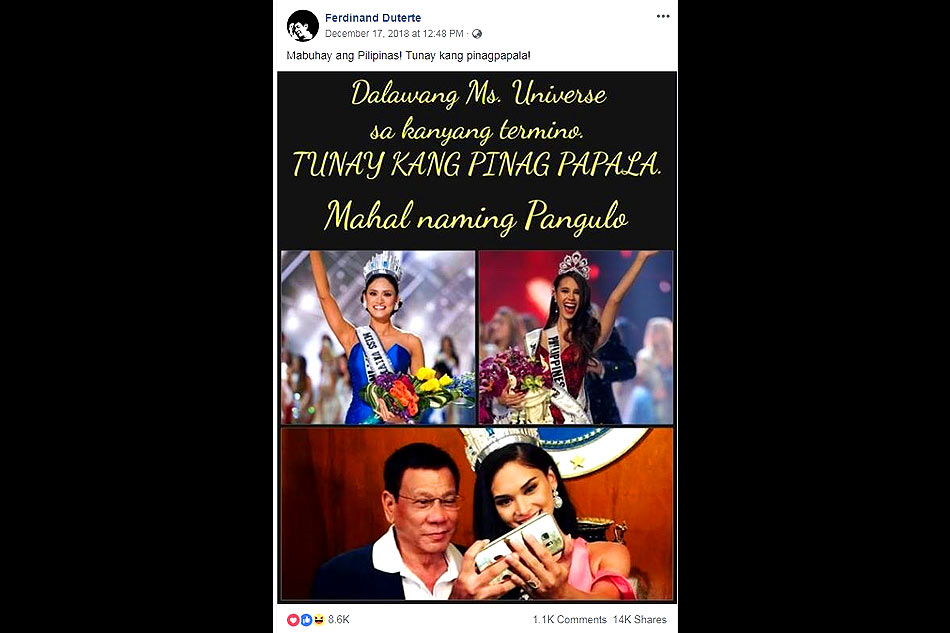Click the Ferdinand Duterte profile avatar
The height and width of the screenshot is (633, 950).
pyautogui.click(x=302, y=25)
